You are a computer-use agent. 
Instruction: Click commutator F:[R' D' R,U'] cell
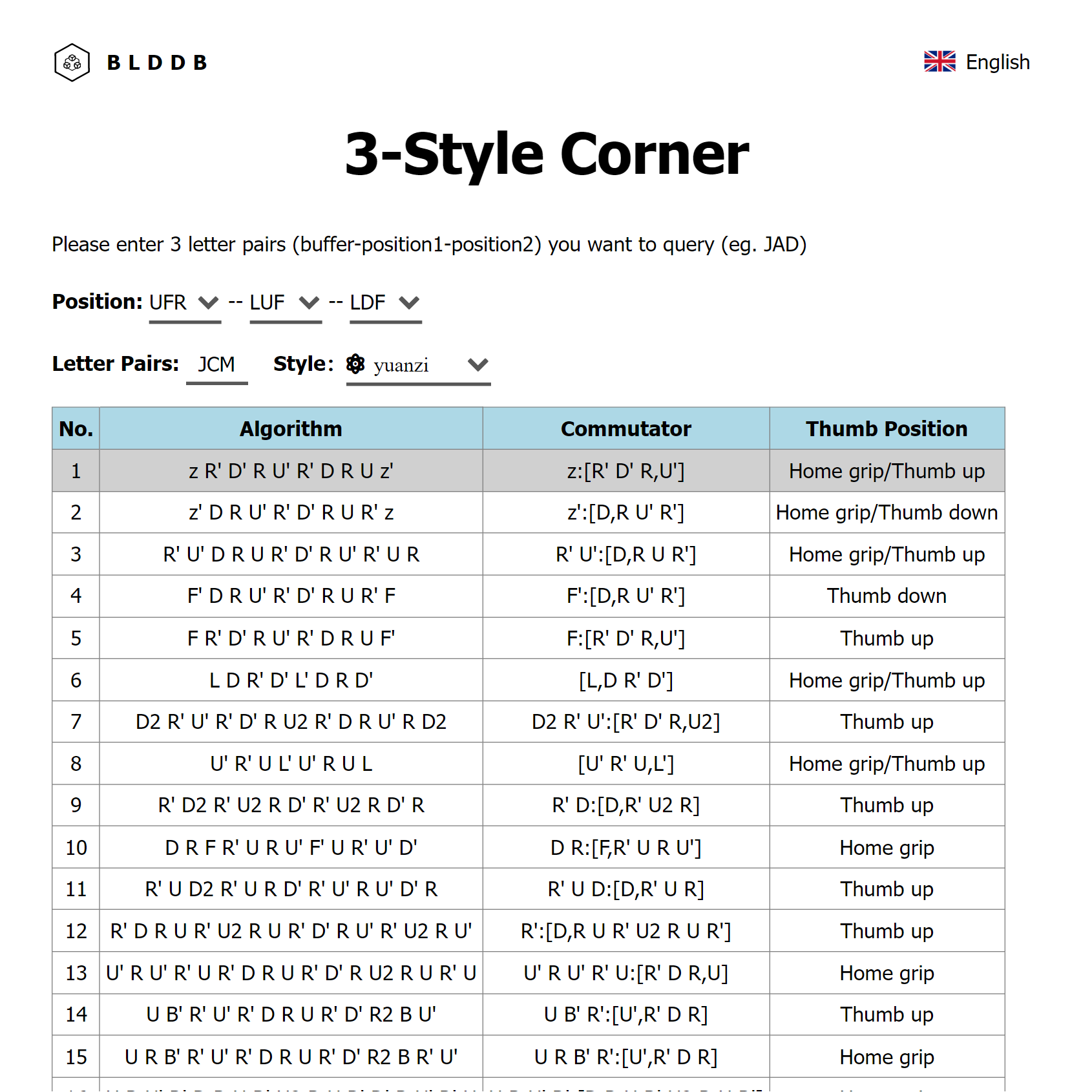pos(625,638)
